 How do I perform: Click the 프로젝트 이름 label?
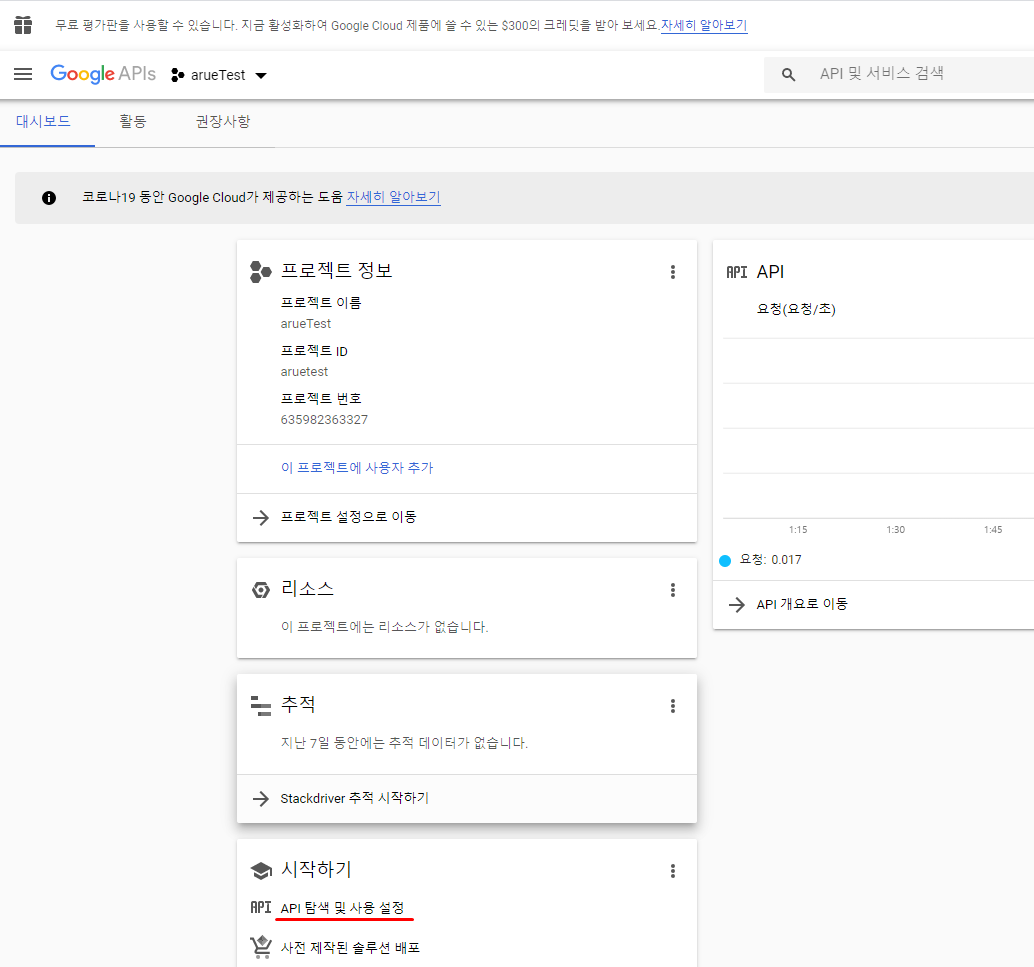coord(321,303)
